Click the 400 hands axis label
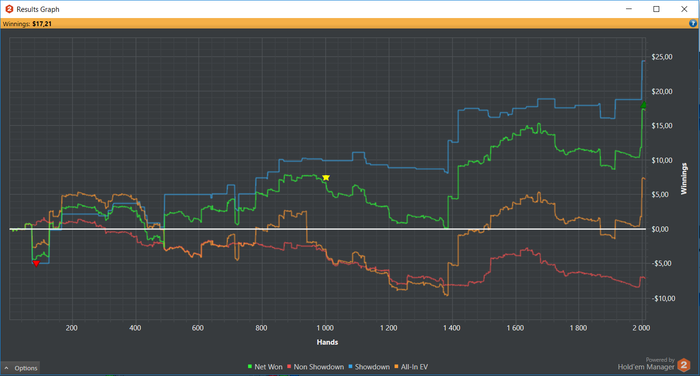Viewport: 700px width, 376px height. pyautogui.click(x=135, y=328)
